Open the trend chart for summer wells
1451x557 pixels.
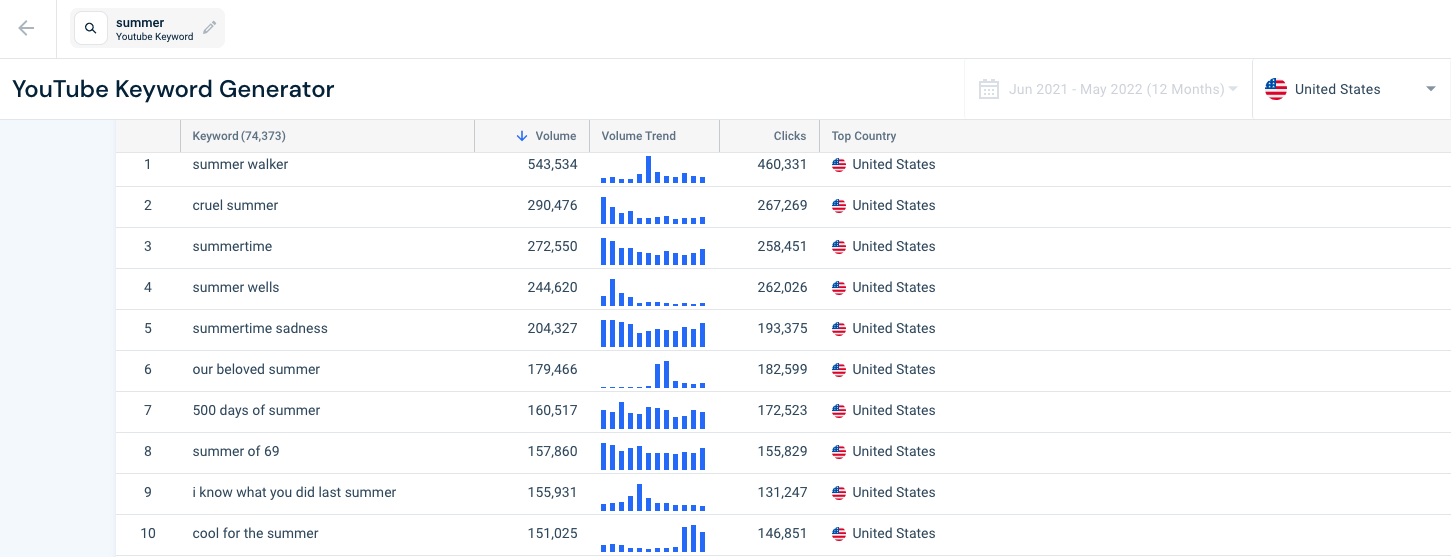coord(653,288)
